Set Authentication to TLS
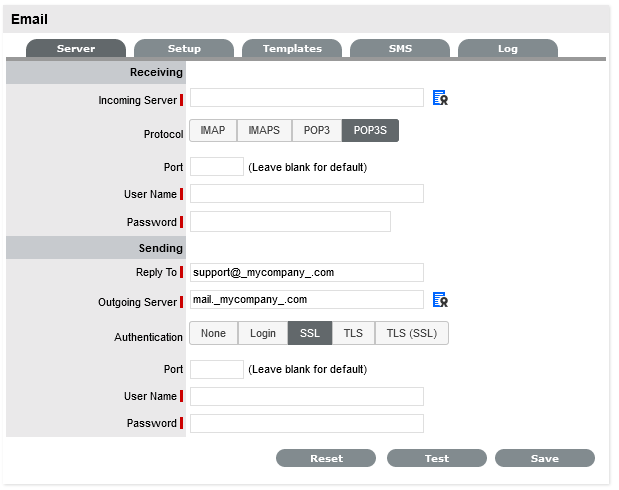Viewport: 619px width, 490px height. click(x=353, y=333)
